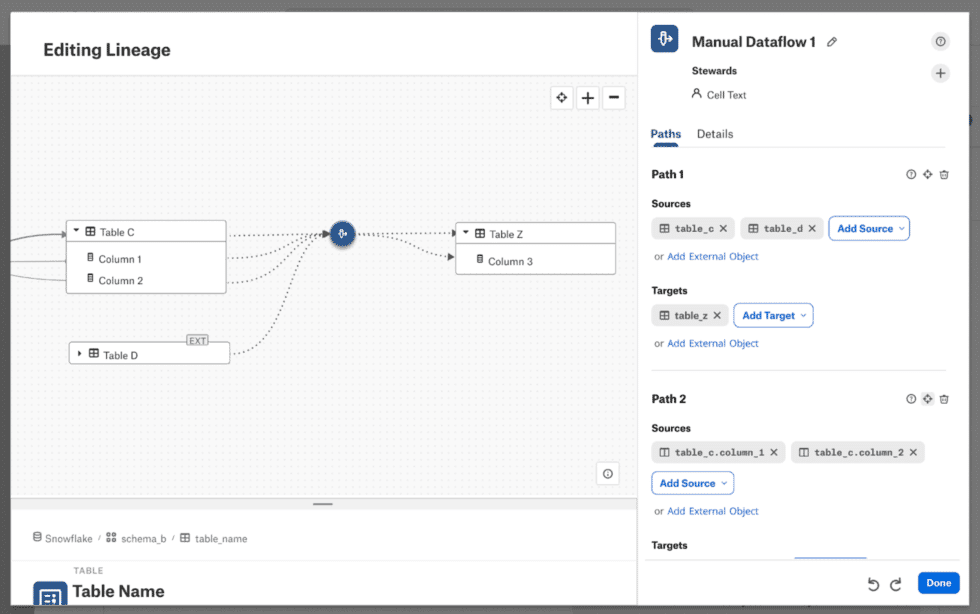Undo the last lineage edit
980x614 pixels.
pos(871,583)
